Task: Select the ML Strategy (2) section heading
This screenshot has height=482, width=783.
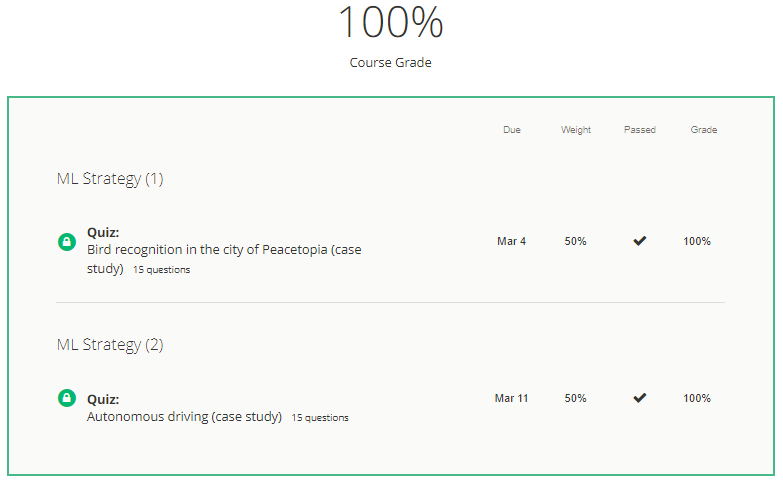Action: [110, 345]
